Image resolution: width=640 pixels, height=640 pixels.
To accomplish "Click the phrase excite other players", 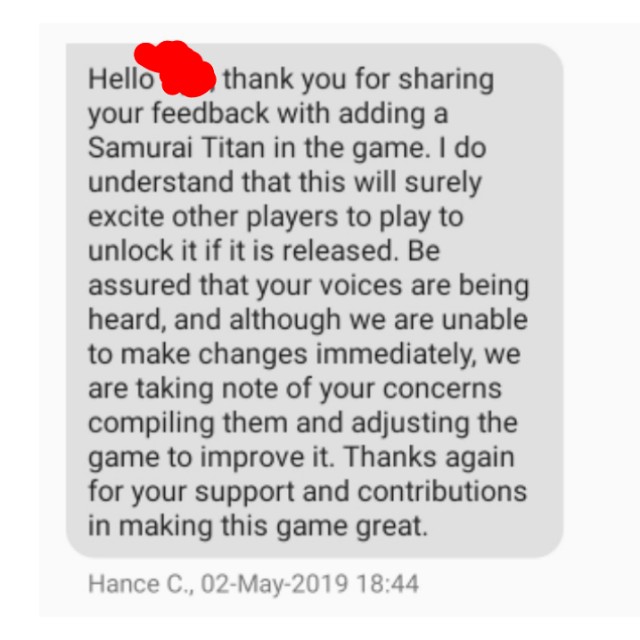I will pyautogui.click(x=213, y=217).
